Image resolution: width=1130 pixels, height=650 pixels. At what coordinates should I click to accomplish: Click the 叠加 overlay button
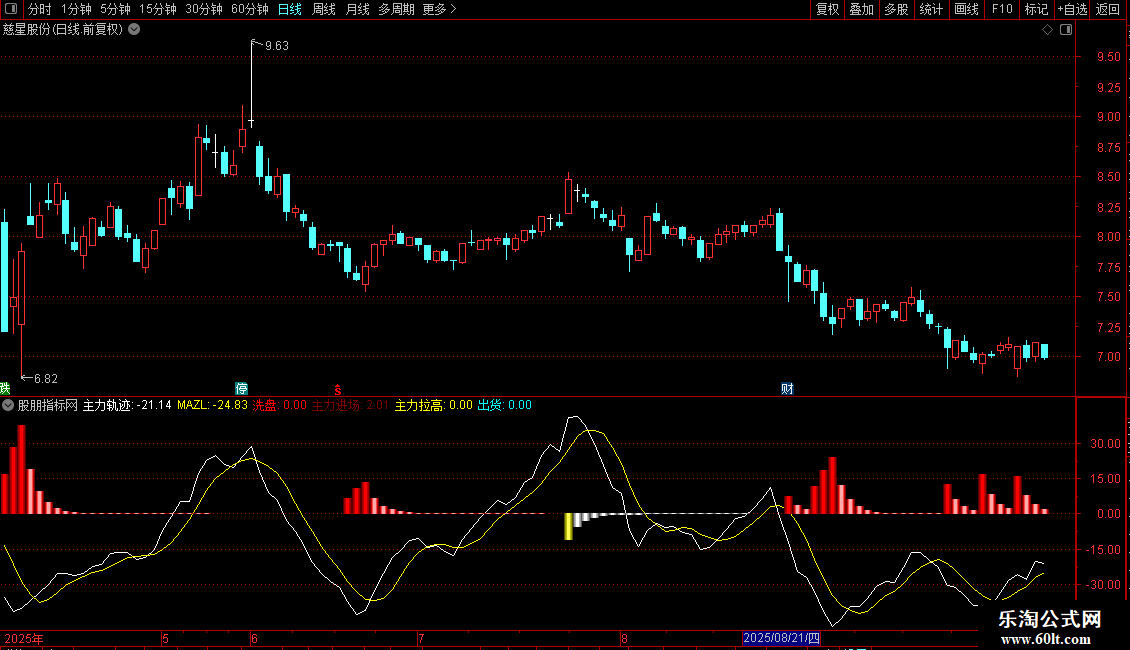(861, 9)
